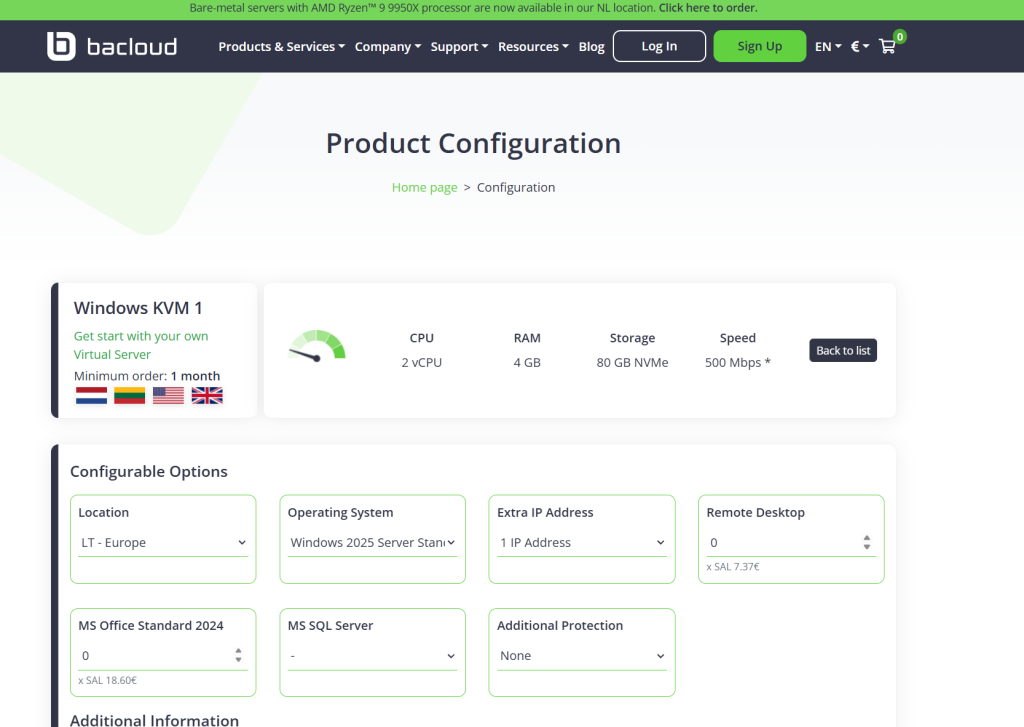The width and height of the screenshot is (1024, 727).
Task: Click the Back to list button
Action: click(x=843, y=351)
